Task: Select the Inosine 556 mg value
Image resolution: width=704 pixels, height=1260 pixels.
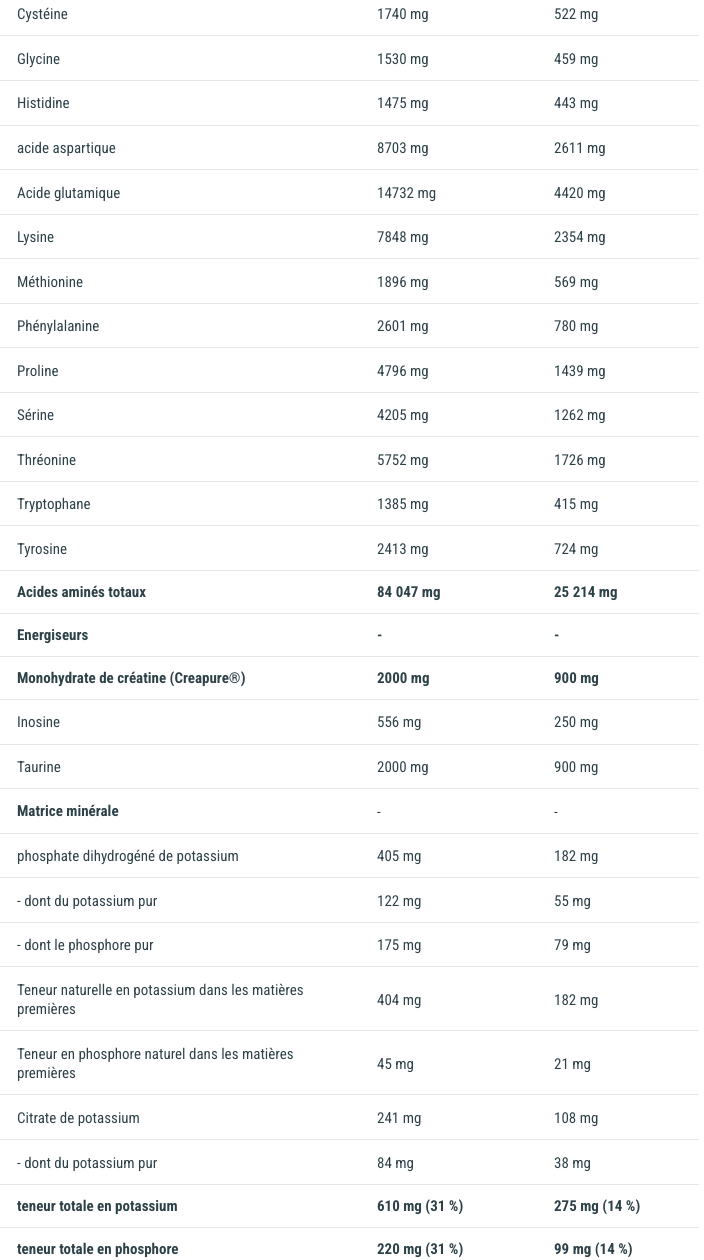Action: [x=399, y=722]
